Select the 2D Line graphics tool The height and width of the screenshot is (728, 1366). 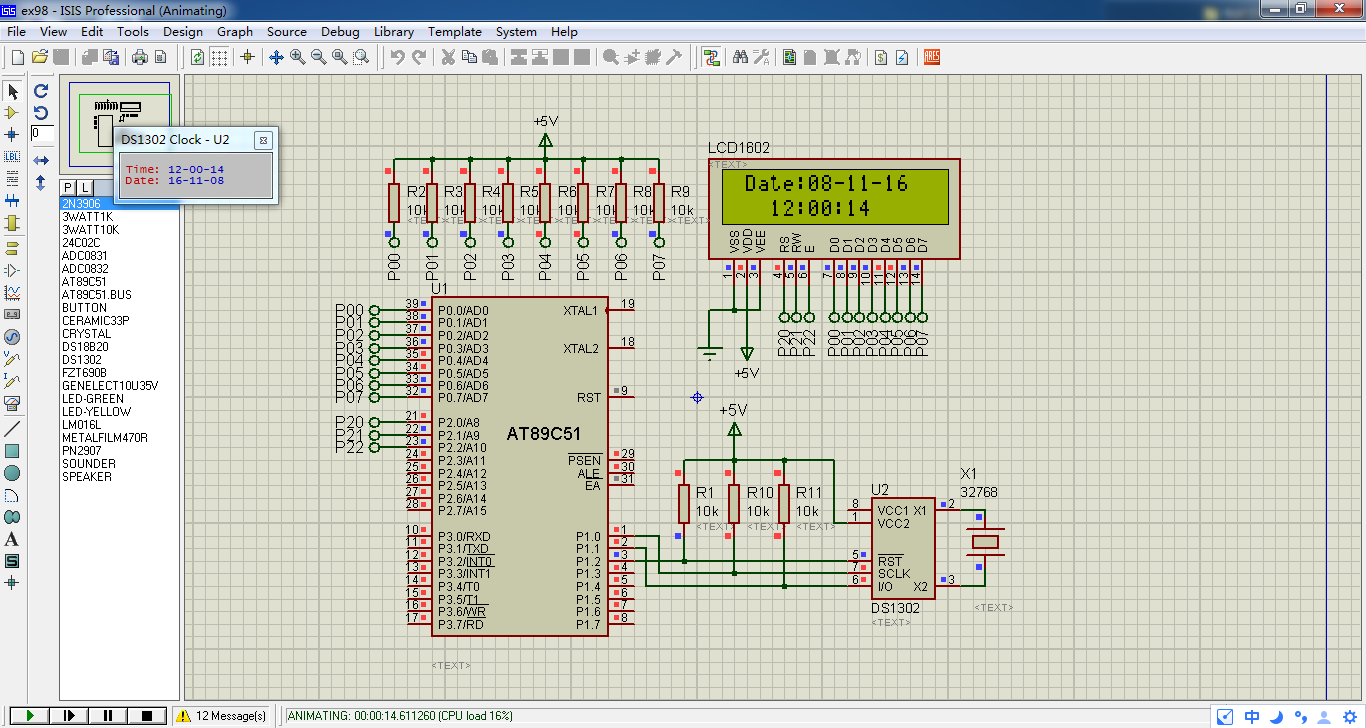point(12,429)
